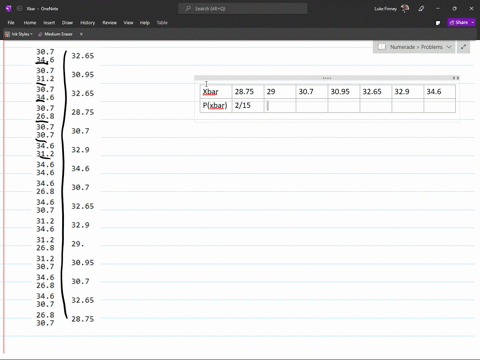Click empty P(xbar) cell under 32.65
480x360 pixels.
pyautogui.click(x=376, y=106)
